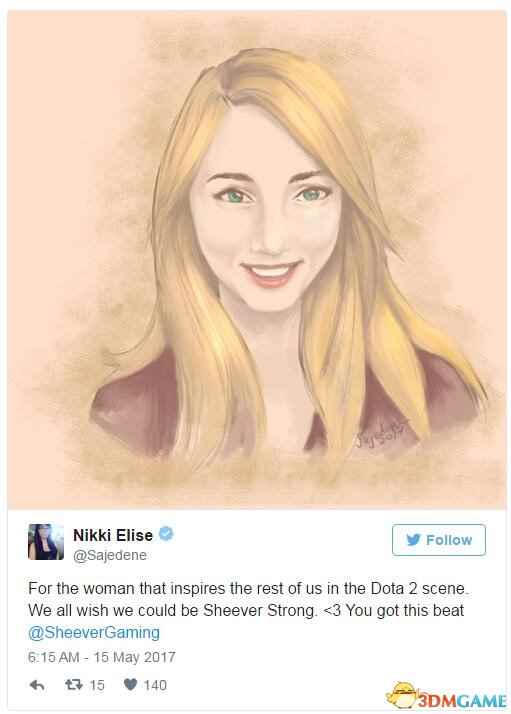Open the @SheeverGaming mention link
The image size is (511, 714).
click(94, 632)
